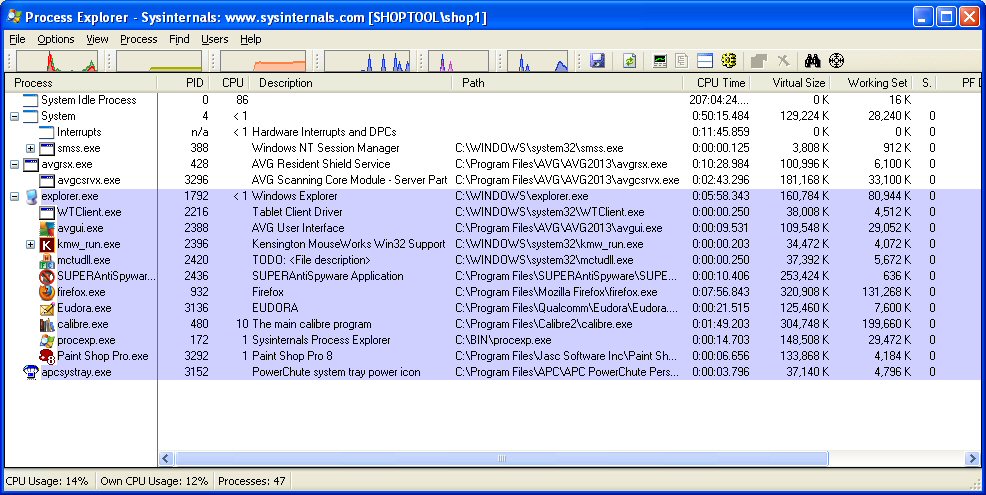Sort by the Path column header
986x495 pixels.
(x=567, y=82)
